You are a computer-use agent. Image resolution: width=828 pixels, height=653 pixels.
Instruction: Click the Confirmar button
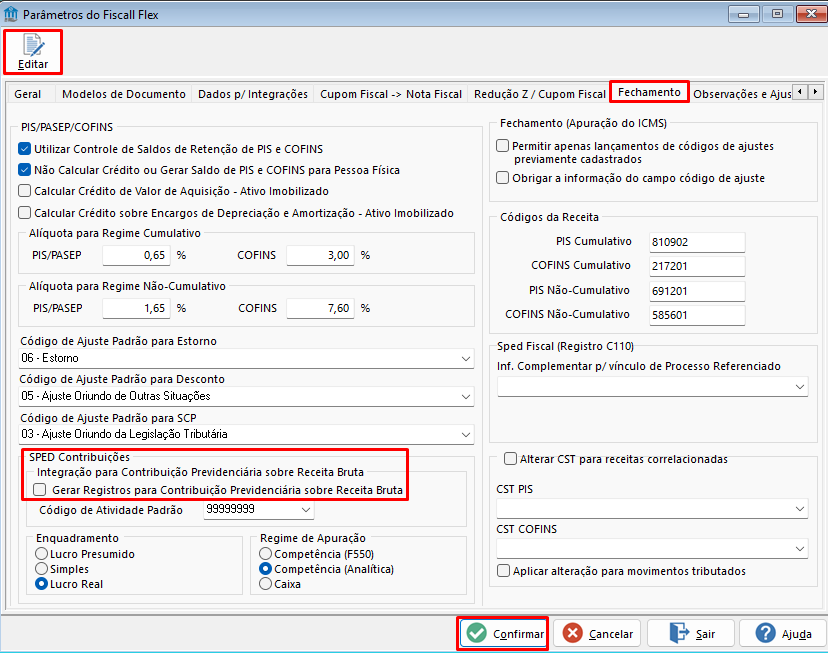[x=503, y=633]
